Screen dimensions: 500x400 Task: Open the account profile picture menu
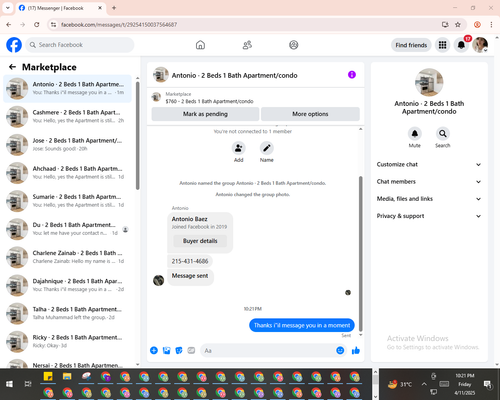(x=480, y=45)
